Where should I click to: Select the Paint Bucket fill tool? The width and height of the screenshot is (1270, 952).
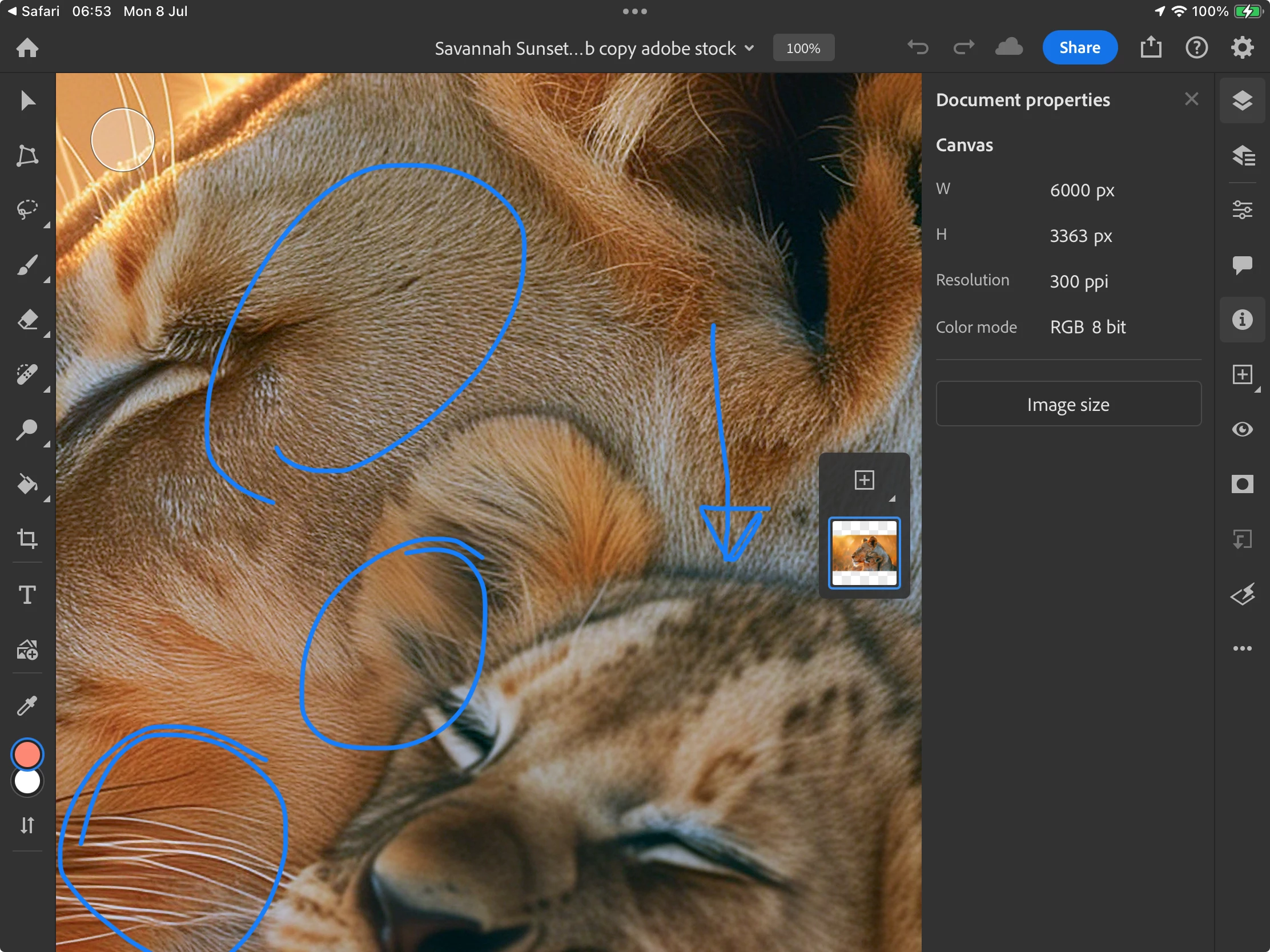[27, 485]
